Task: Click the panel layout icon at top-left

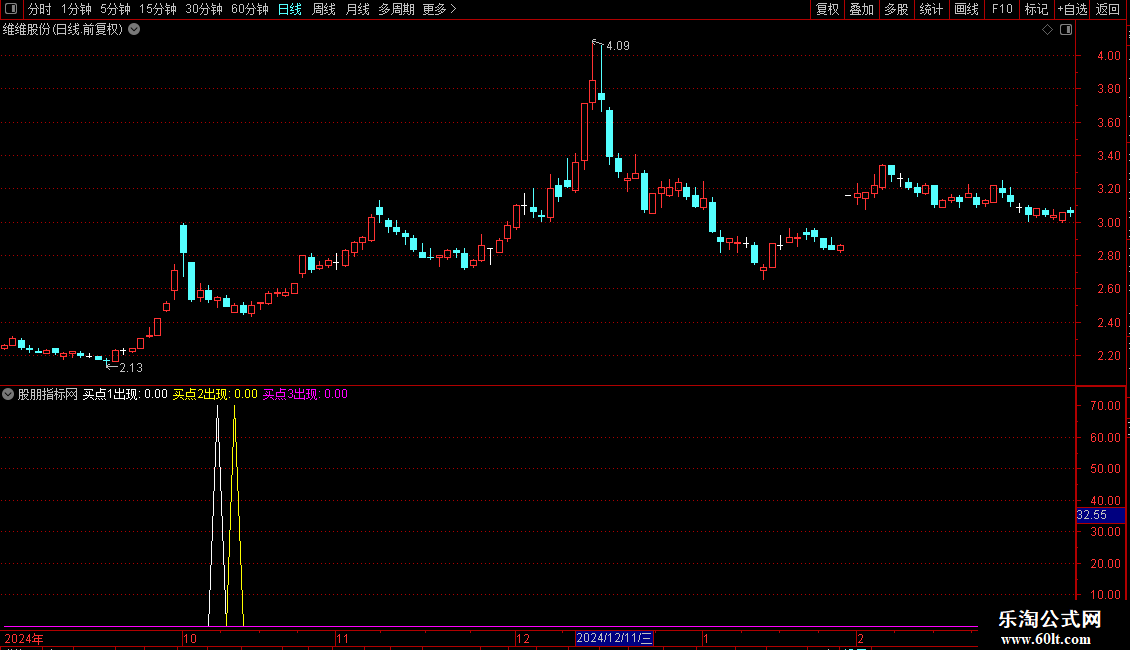Action: (x=11, y=9)
